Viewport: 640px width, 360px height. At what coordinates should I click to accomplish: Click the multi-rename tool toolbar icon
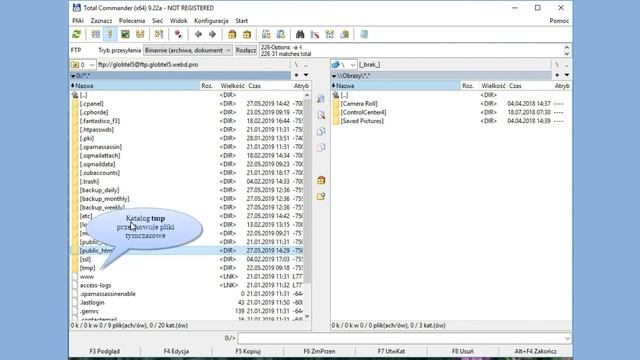[x=315, y=34]
